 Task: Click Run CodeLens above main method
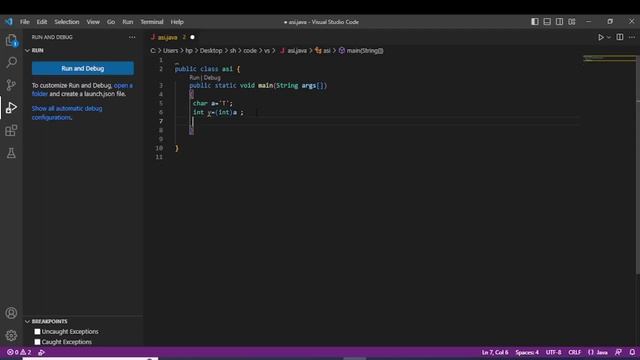(x=194, y=78)
